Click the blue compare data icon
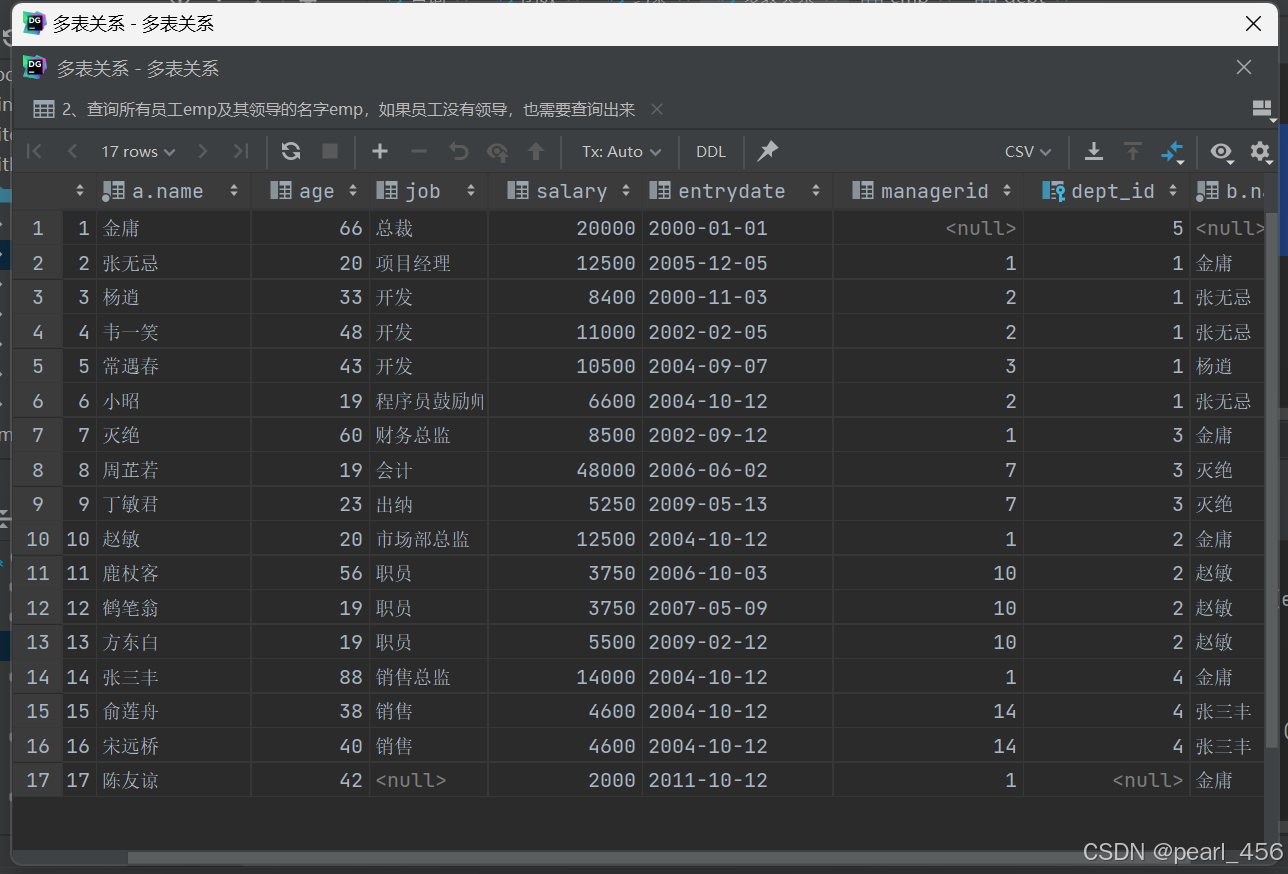Viewport: 1288px width, 874px height. click(1172, 153)
